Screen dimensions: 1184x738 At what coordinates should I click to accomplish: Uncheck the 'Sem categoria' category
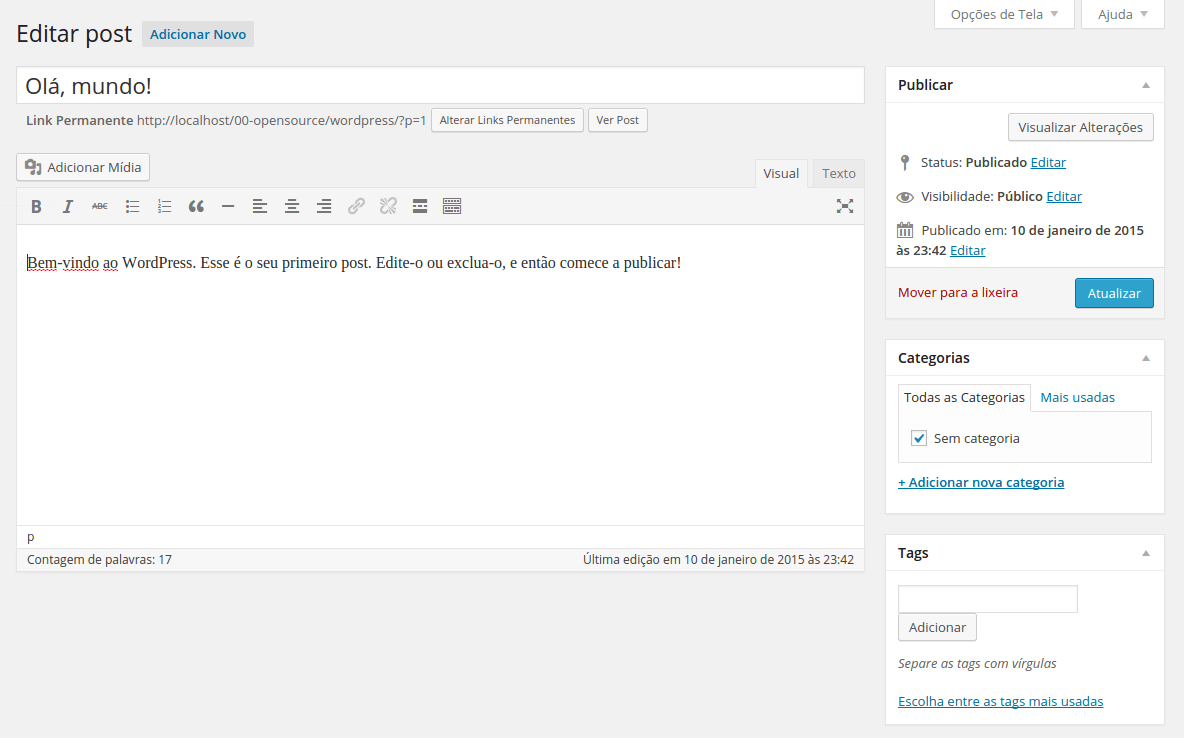click(918, 438)
